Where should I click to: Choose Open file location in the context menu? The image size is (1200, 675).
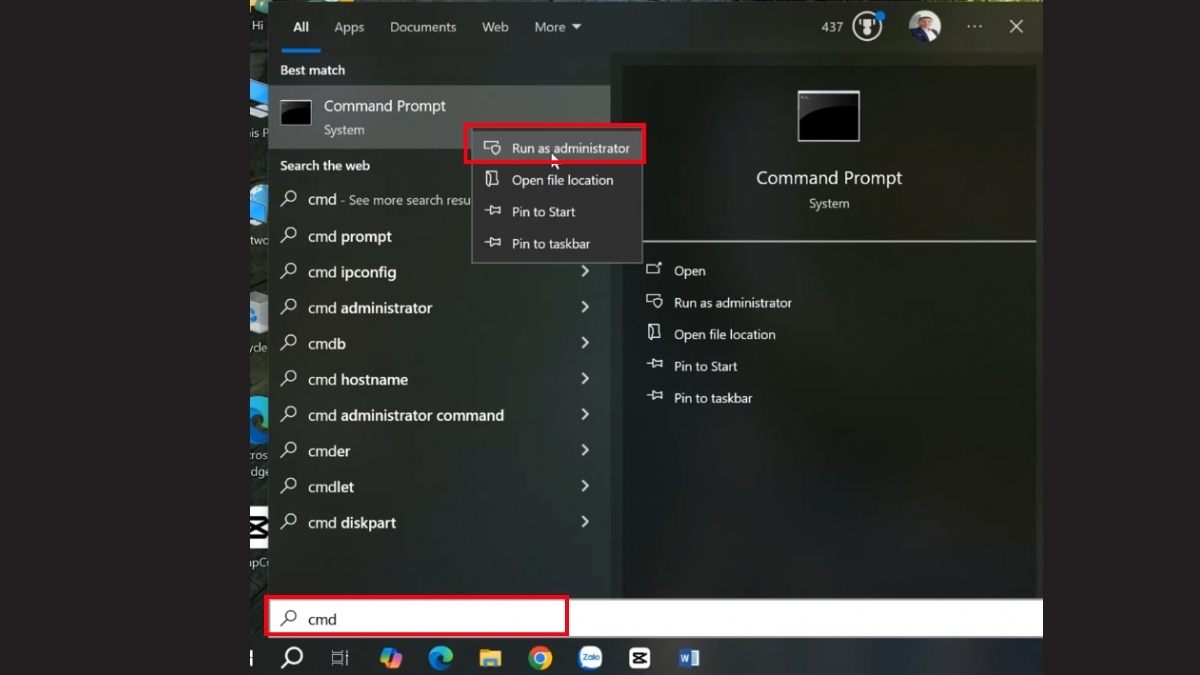(x=556, y=180)
